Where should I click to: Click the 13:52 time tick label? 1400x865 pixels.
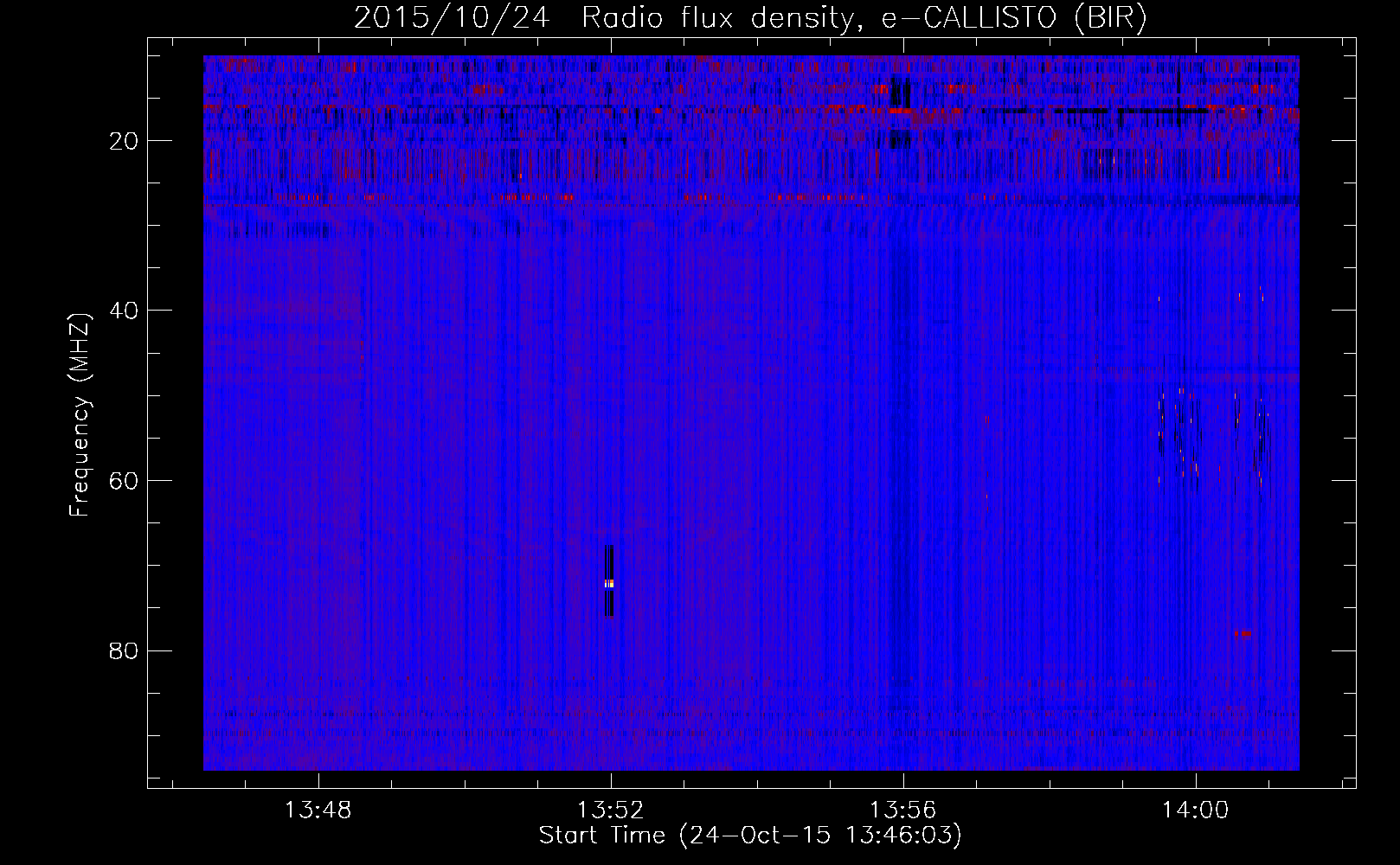pyautogui.click(x=611, y=811)
